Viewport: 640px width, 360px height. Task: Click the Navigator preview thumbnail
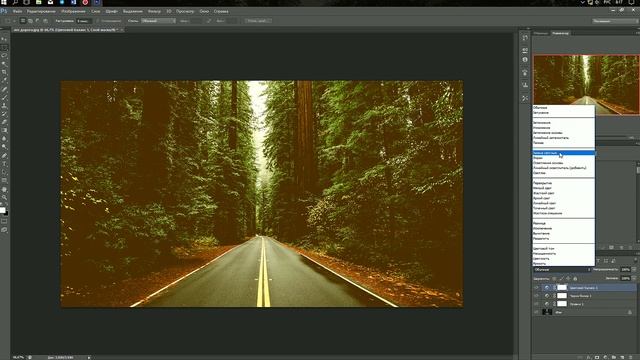(x=586, y=84)
